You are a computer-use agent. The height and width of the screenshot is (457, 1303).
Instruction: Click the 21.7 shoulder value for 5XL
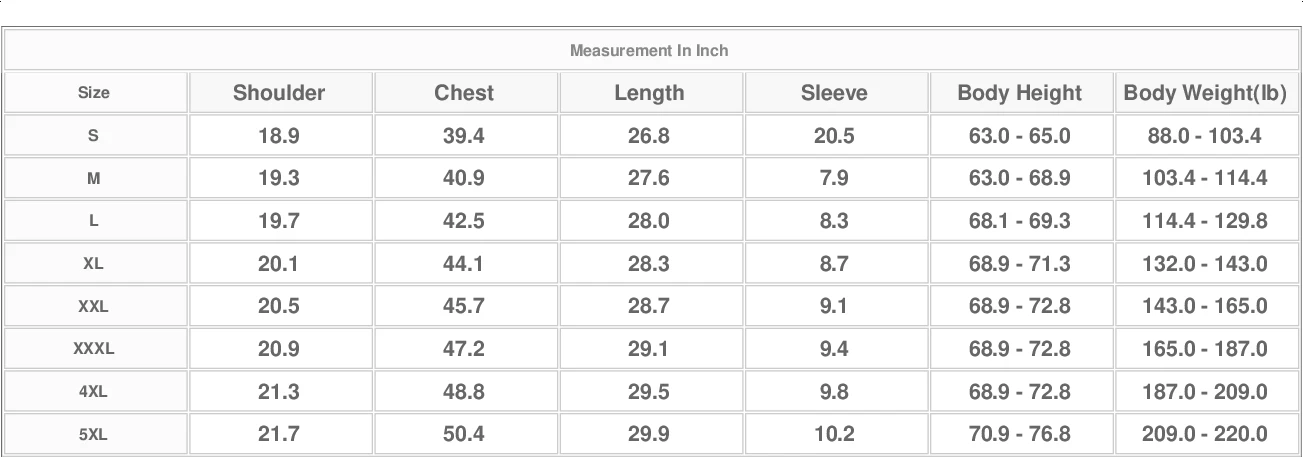(x=279, y=434)
